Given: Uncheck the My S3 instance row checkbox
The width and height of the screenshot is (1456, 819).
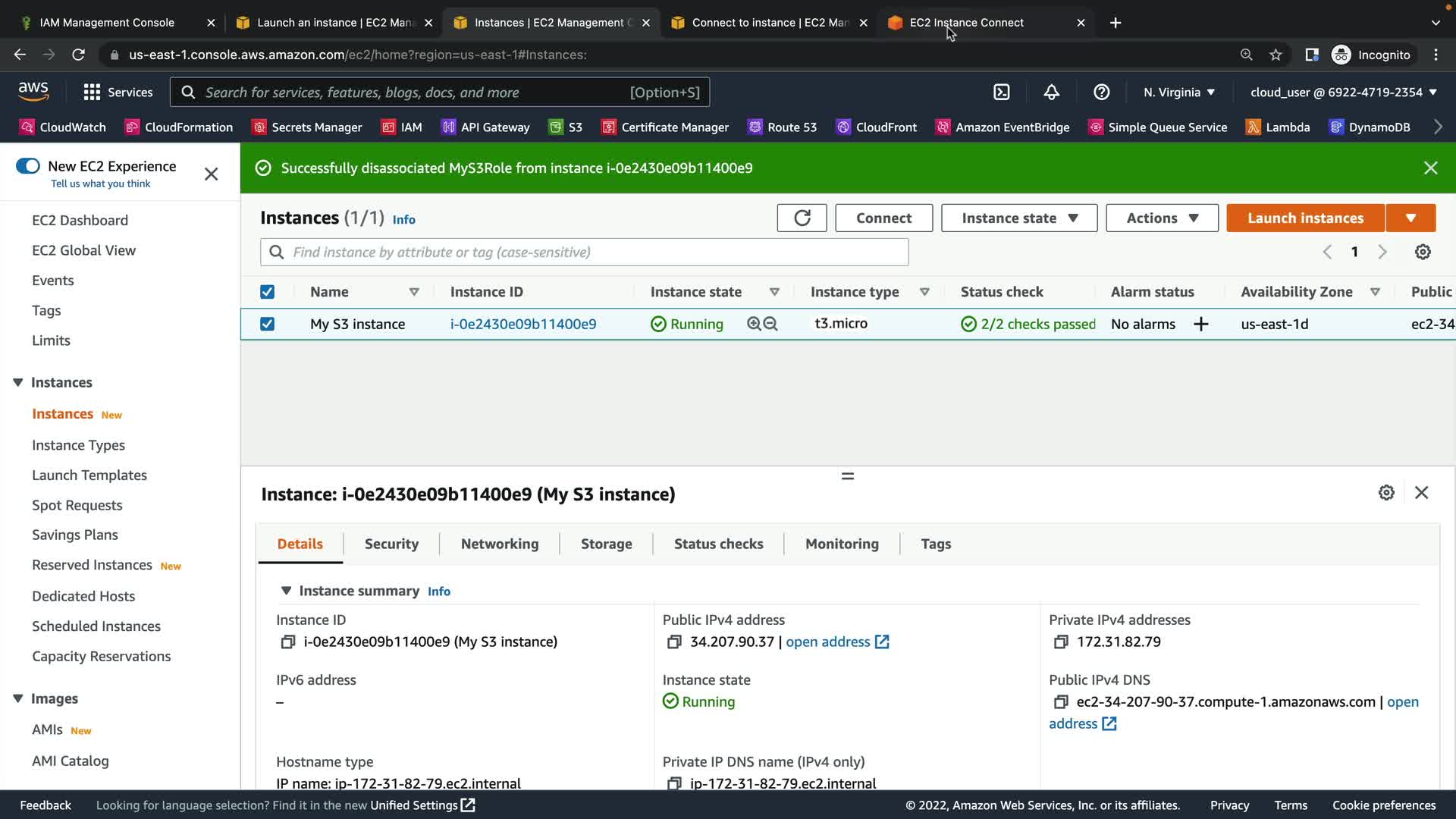Looking at the screenshot, I should coord(267,325).
